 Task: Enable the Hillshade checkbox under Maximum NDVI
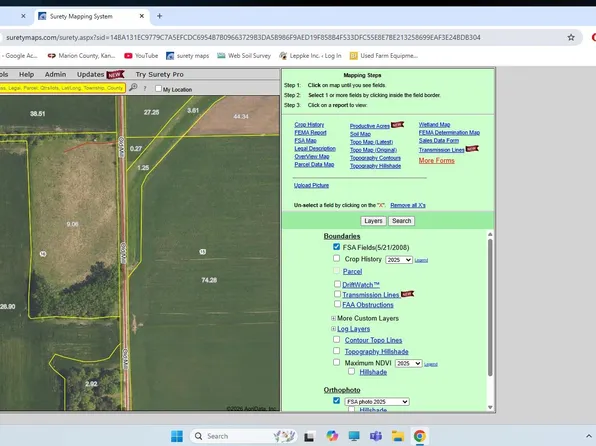coord(351,371)
